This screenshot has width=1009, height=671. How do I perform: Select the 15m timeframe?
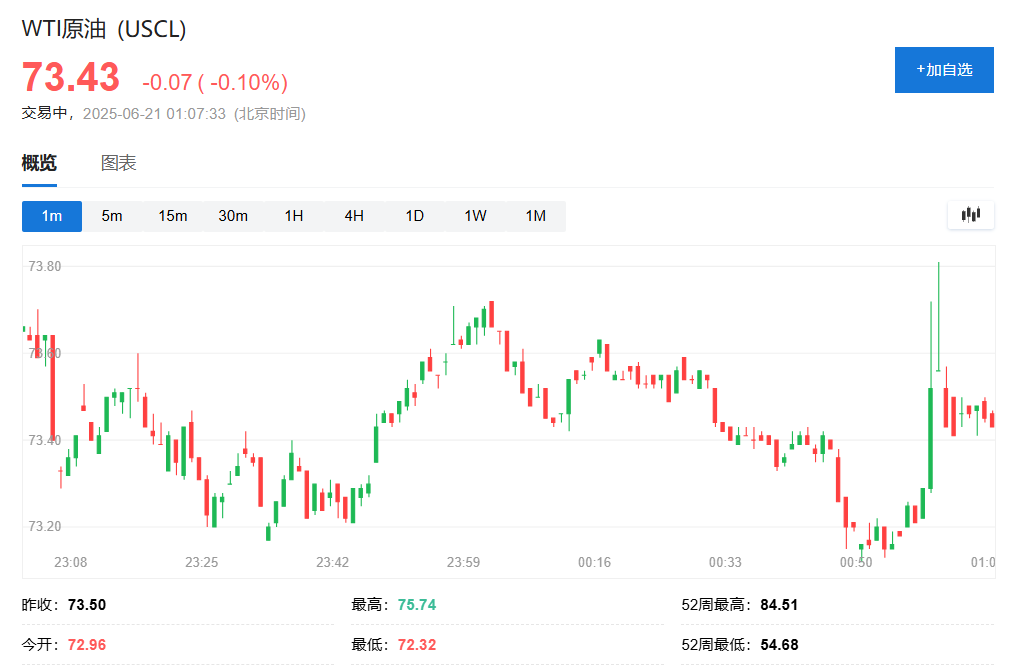click(x=172, y=216)
